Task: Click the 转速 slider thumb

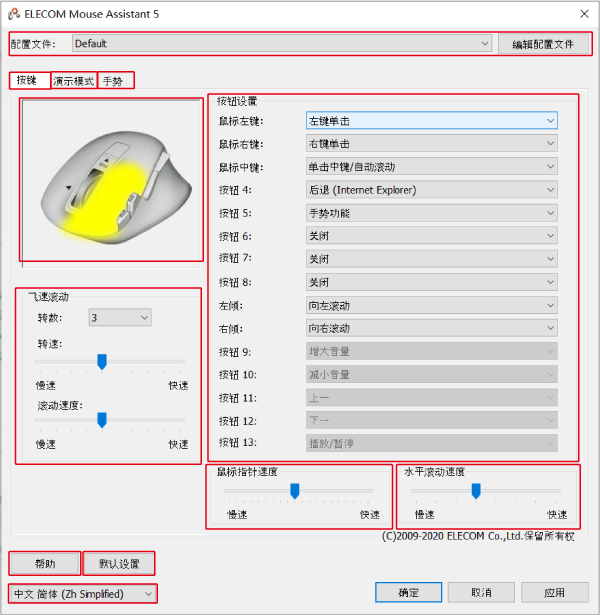Action: coord(102,362)
